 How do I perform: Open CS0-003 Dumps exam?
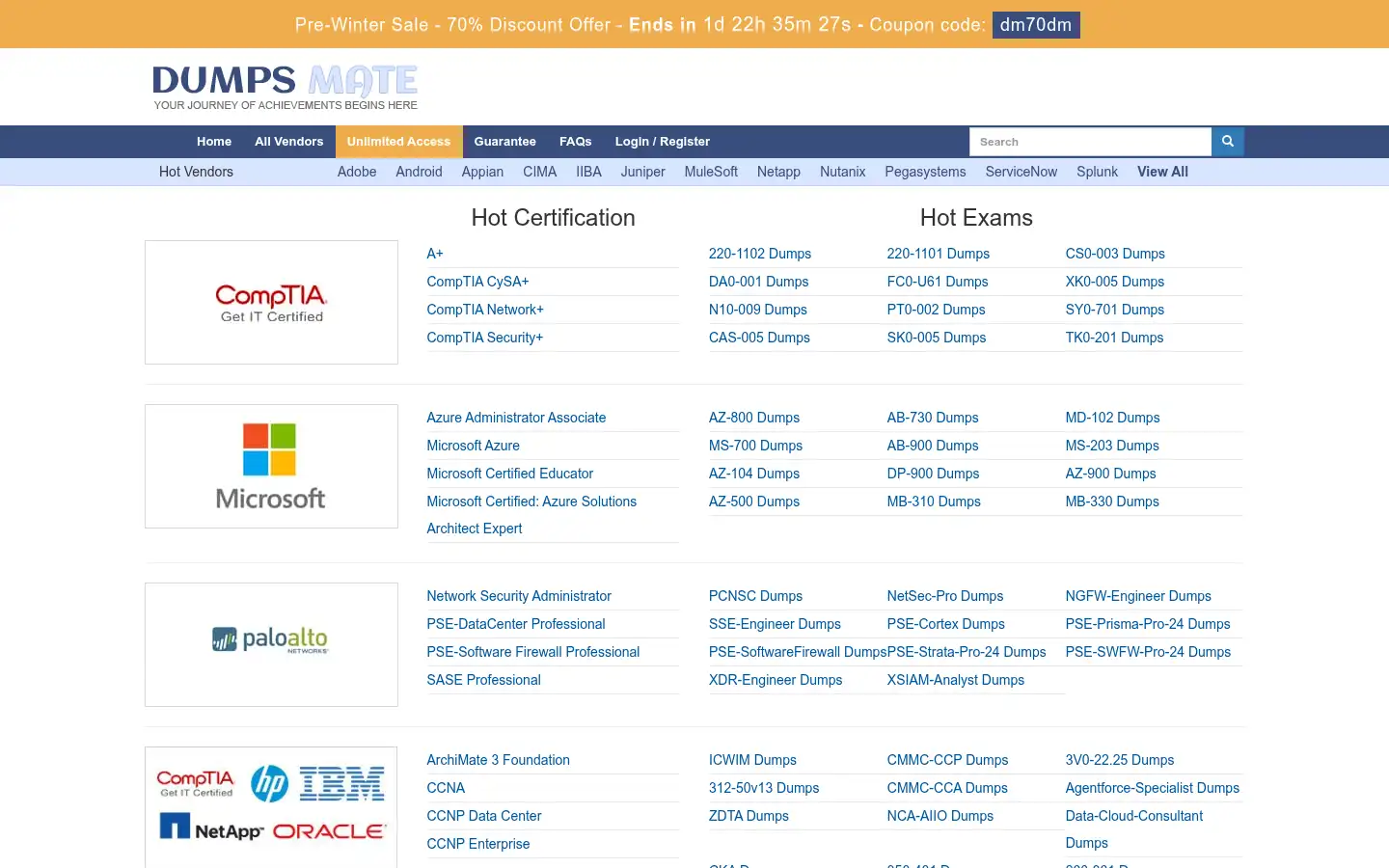pyautogui.click(x=1115, y=254)
